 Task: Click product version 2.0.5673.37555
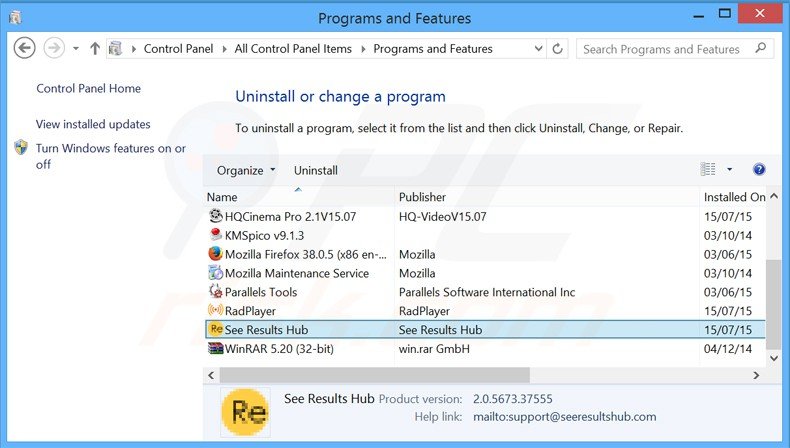513,399
